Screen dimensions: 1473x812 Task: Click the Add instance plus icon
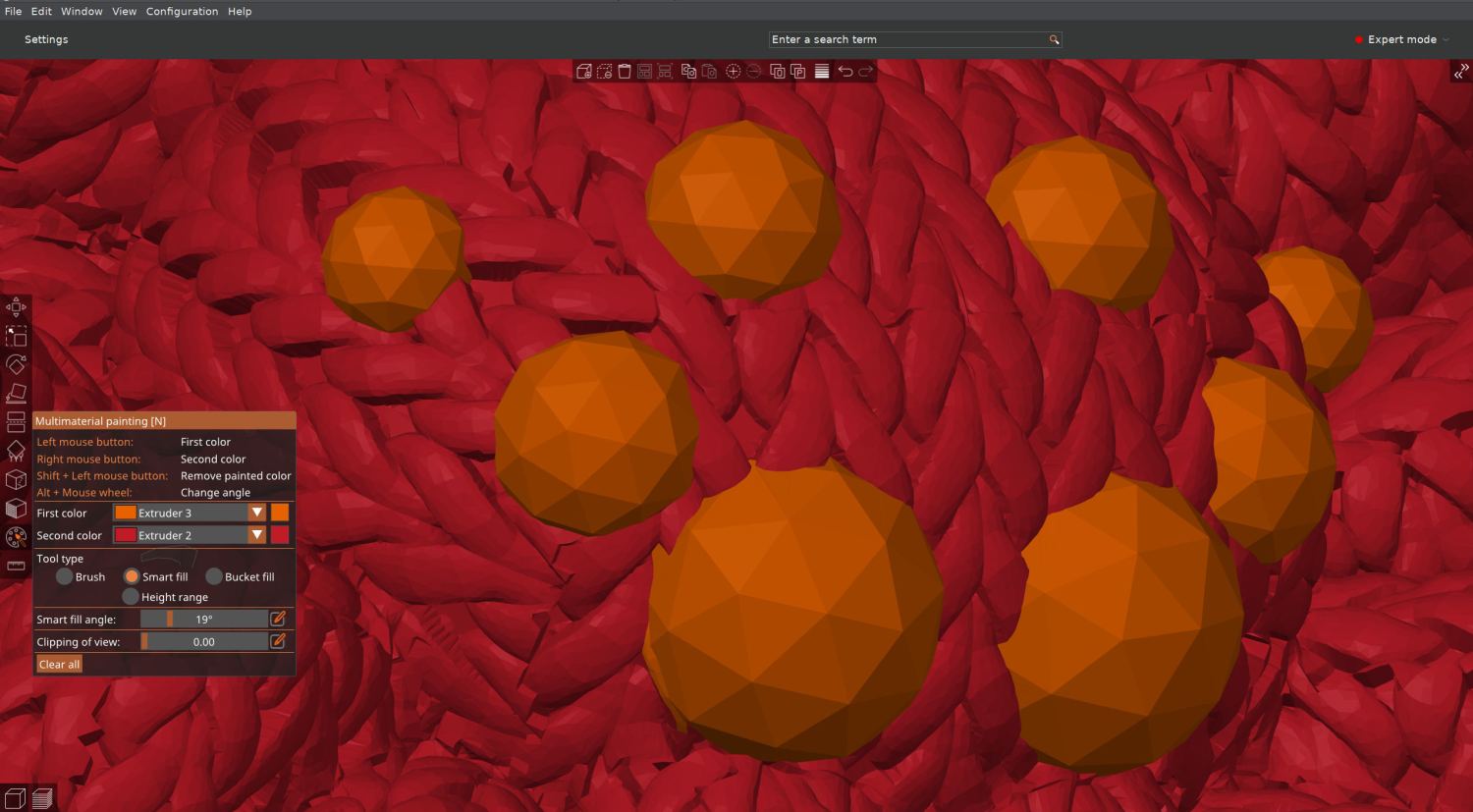733,72
